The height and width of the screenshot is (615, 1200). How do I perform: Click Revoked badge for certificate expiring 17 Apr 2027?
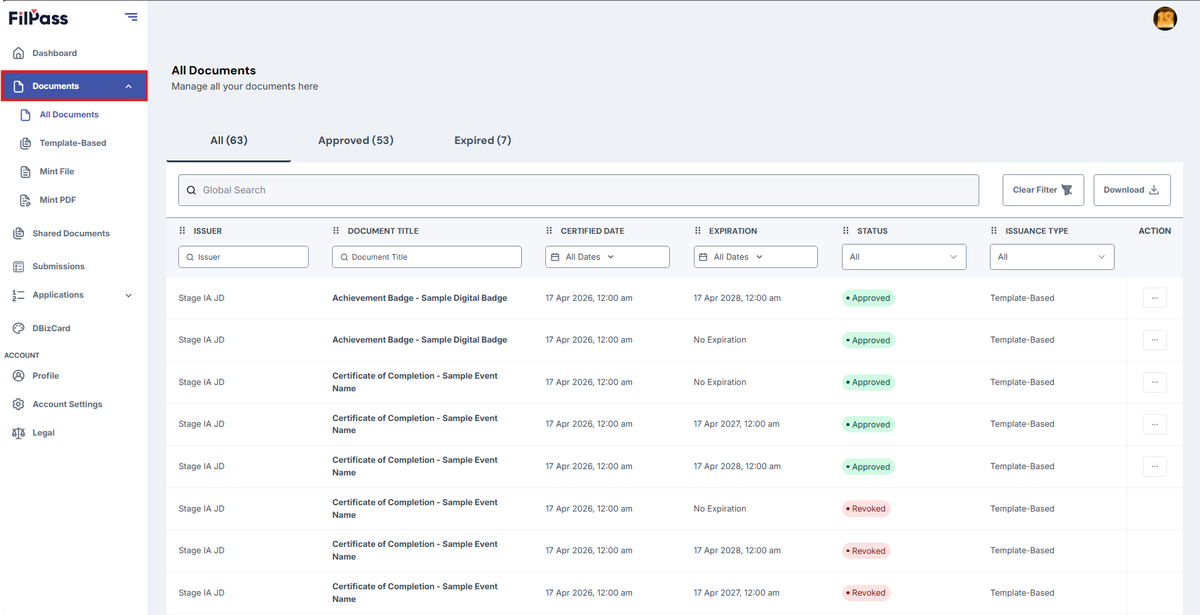866,593
